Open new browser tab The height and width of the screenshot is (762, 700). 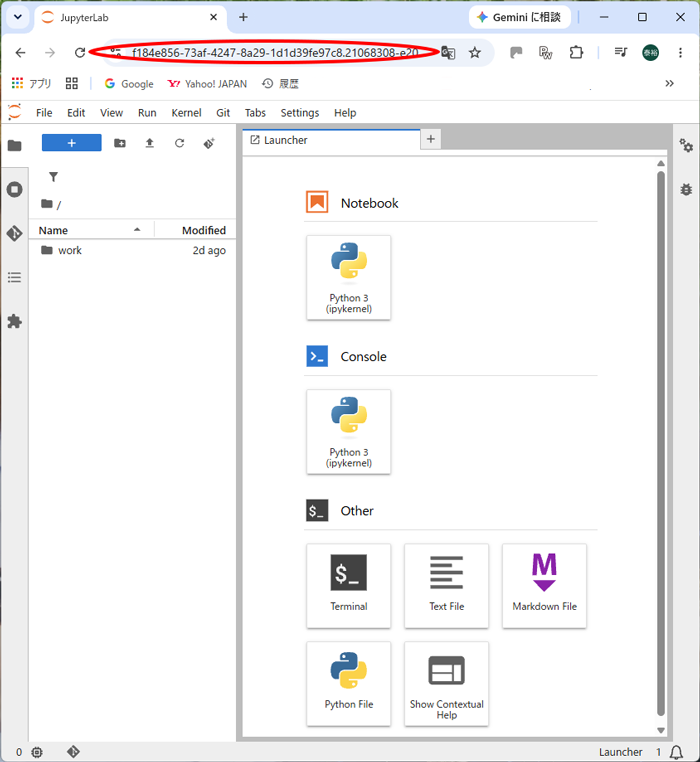(x=243, y=17)
